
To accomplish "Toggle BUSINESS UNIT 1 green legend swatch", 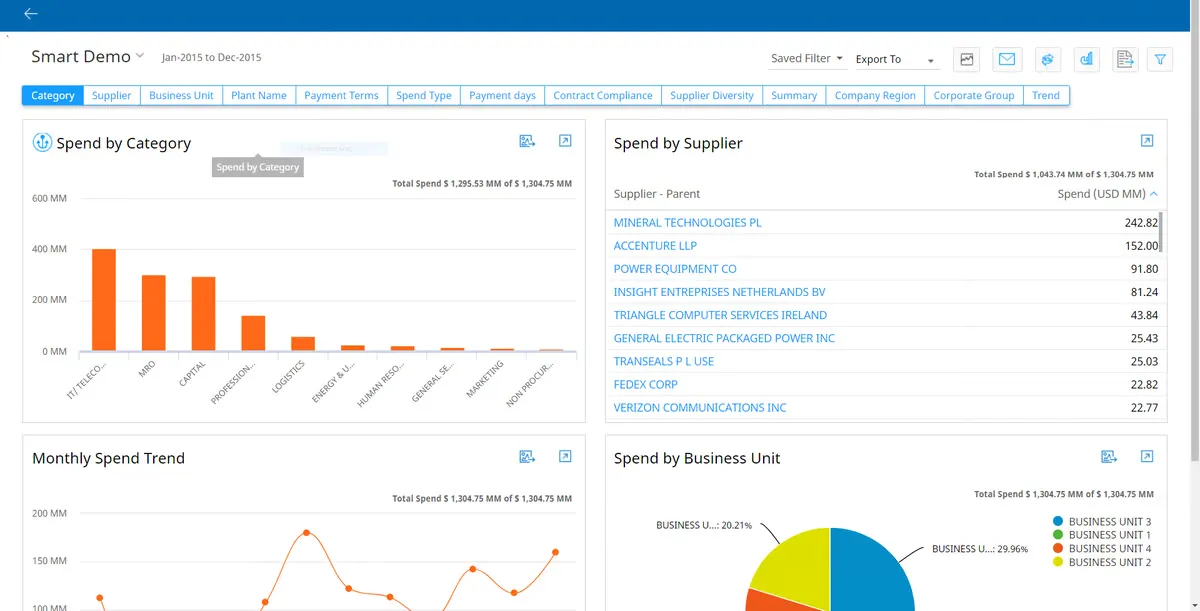I will (1058, 535).
